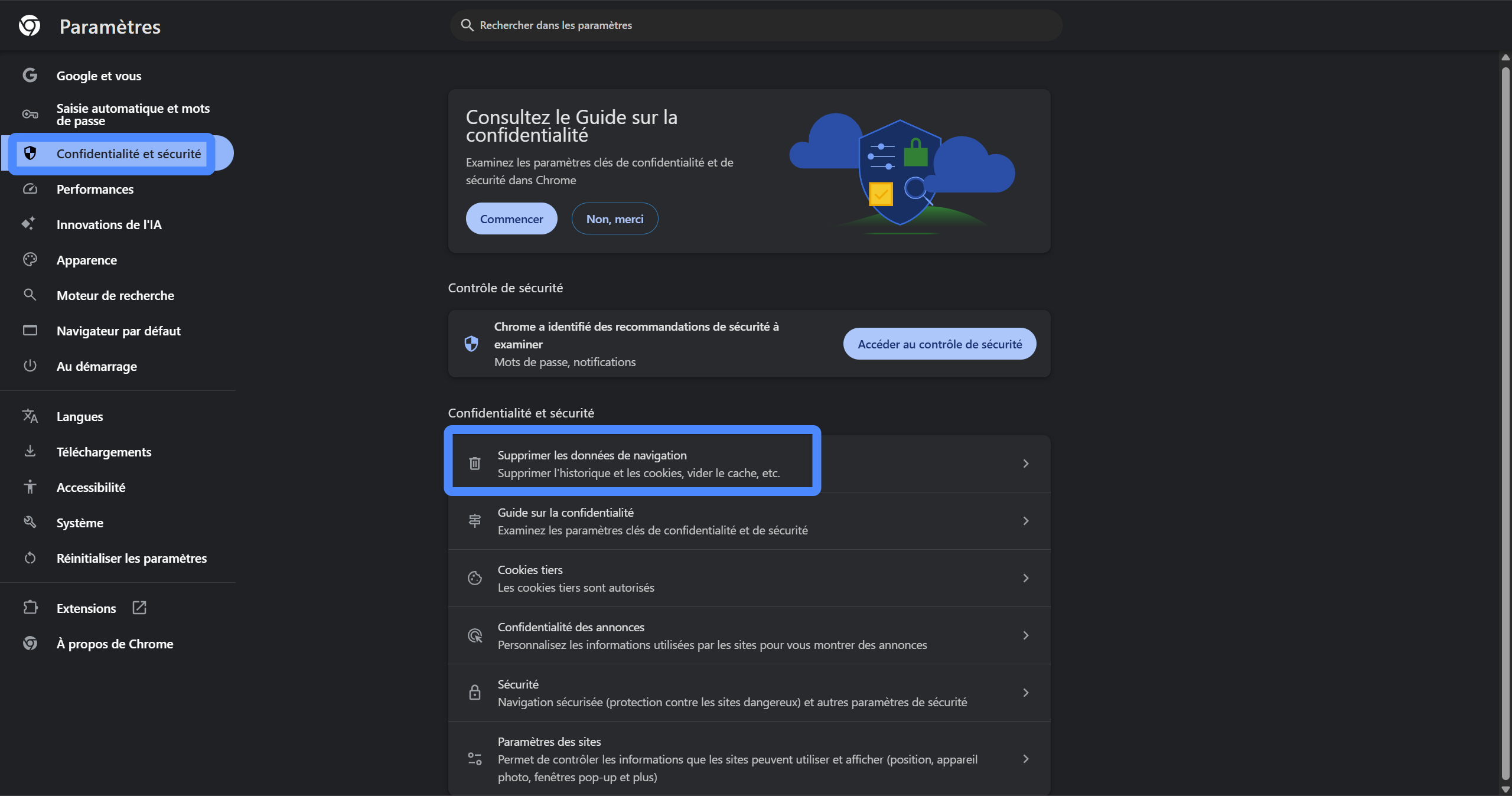Click the search magnifier icon in the top bar
Viewport: 1512px width, 796px height.
click(467, 25)
